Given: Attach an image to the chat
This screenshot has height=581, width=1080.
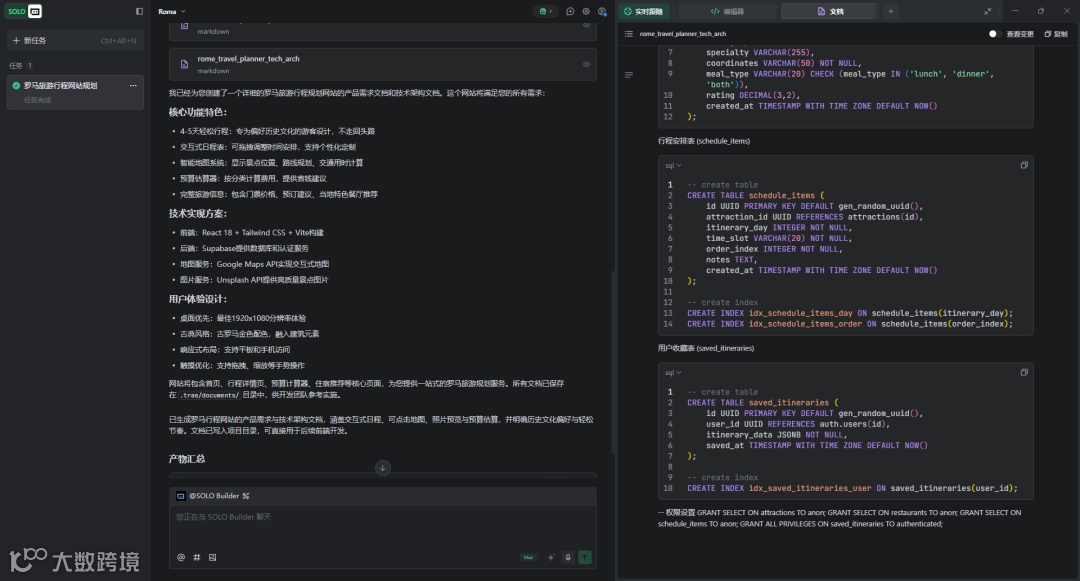Looking at the screenshot, I should pos(213,558).
